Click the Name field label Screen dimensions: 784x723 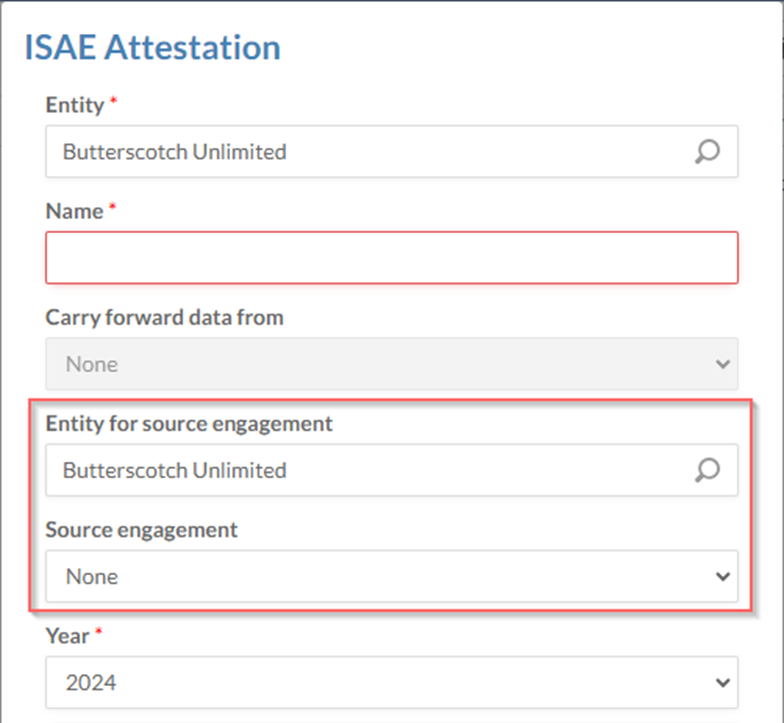click(74, 211)
